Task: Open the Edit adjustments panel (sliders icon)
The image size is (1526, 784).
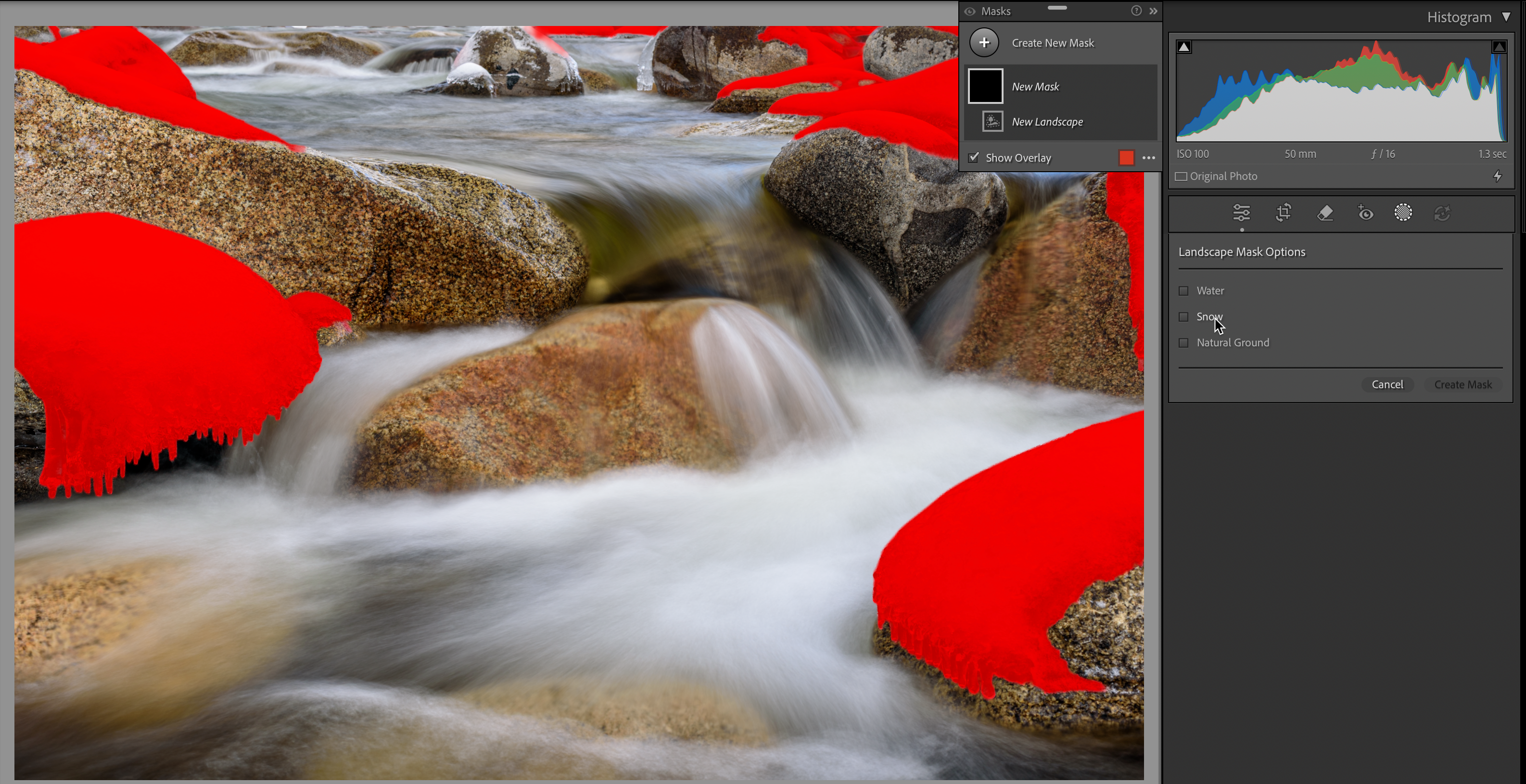Action: (1242, 213)
